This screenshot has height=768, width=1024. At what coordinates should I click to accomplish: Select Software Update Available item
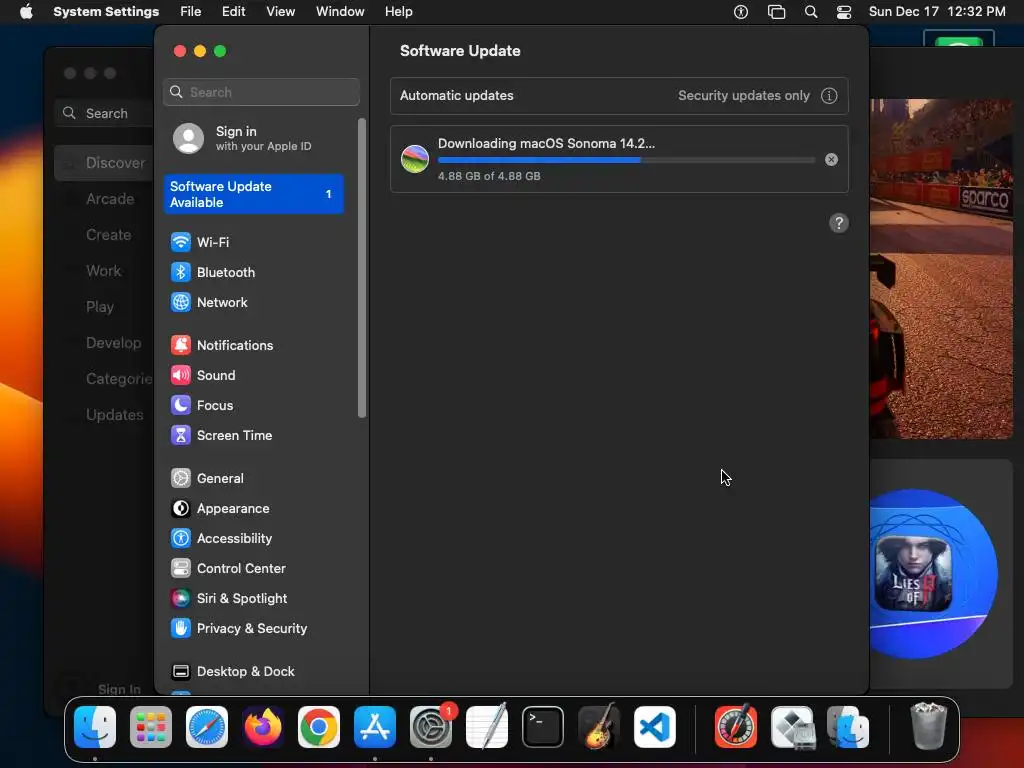click(254, 194)
